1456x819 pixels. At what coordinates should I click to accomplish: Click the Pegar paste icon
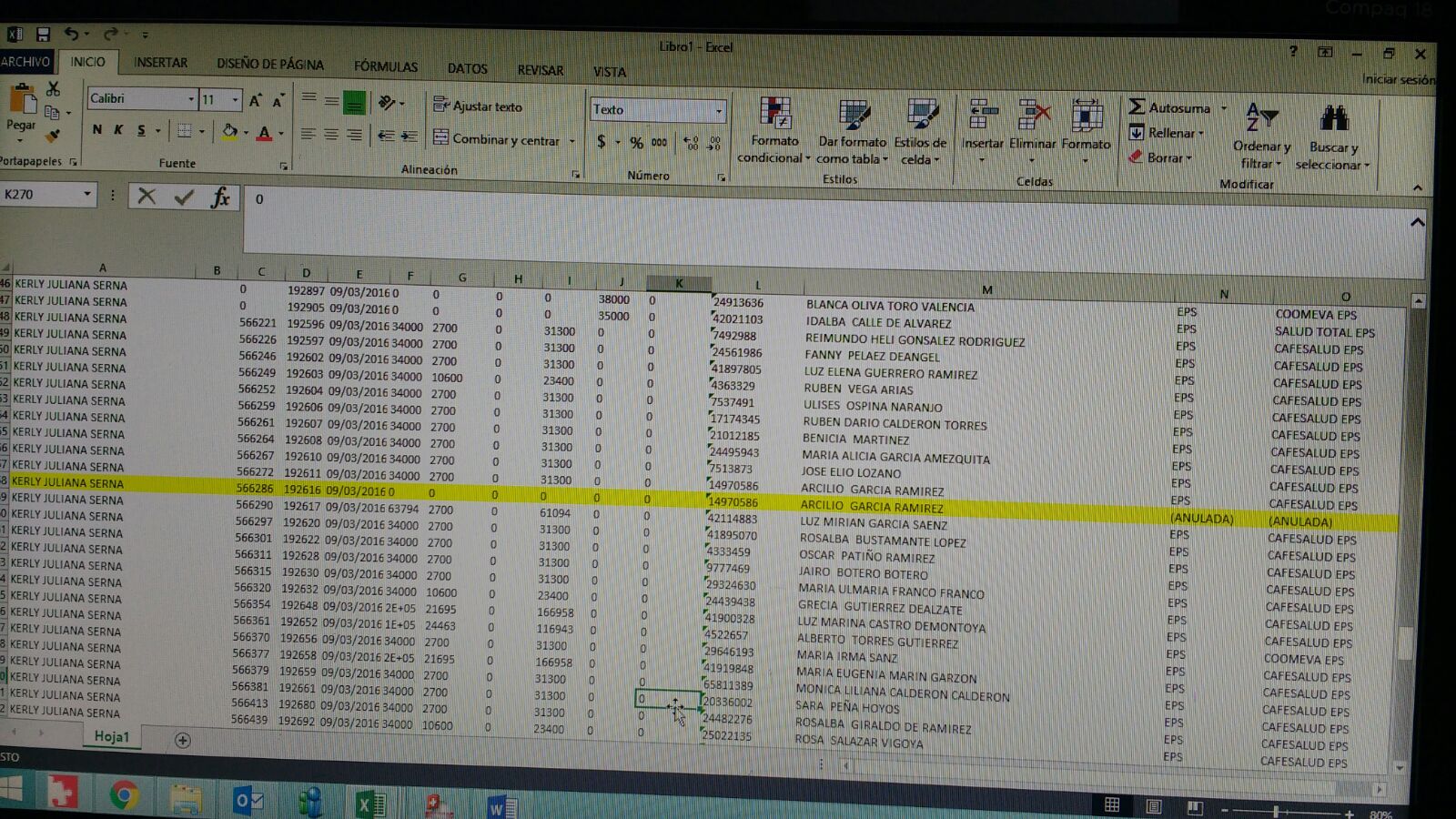[22, 102]
